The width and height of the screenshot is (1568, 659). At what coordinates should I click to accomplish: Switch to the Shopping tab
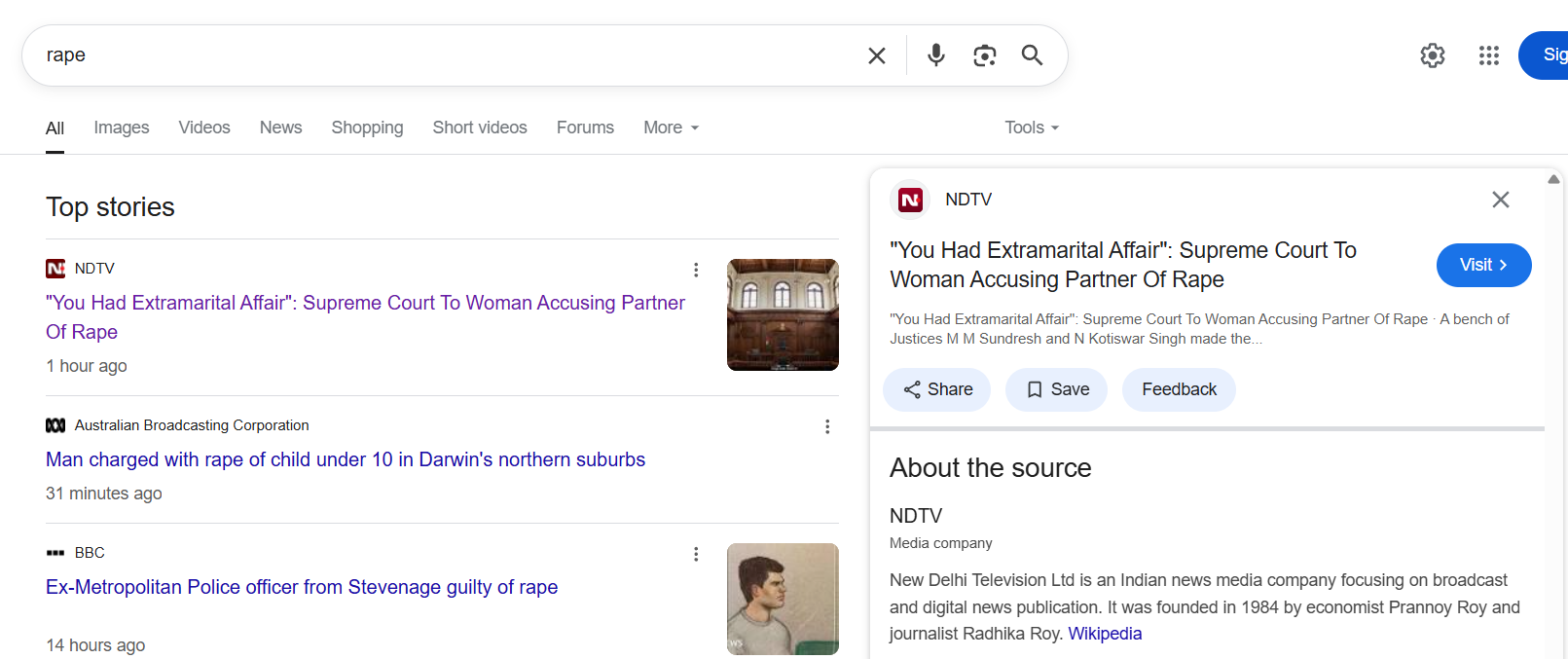click(x=367, y=128)
